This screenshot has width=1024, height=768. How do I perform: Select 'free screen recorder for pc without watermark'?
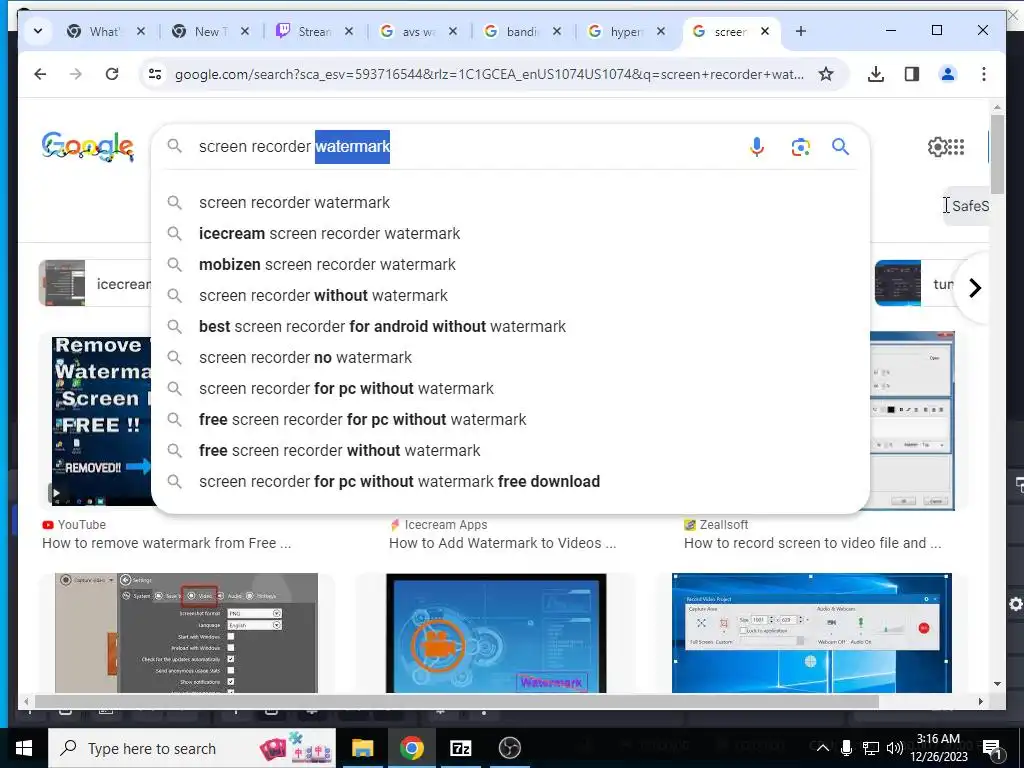pos(510,420)
